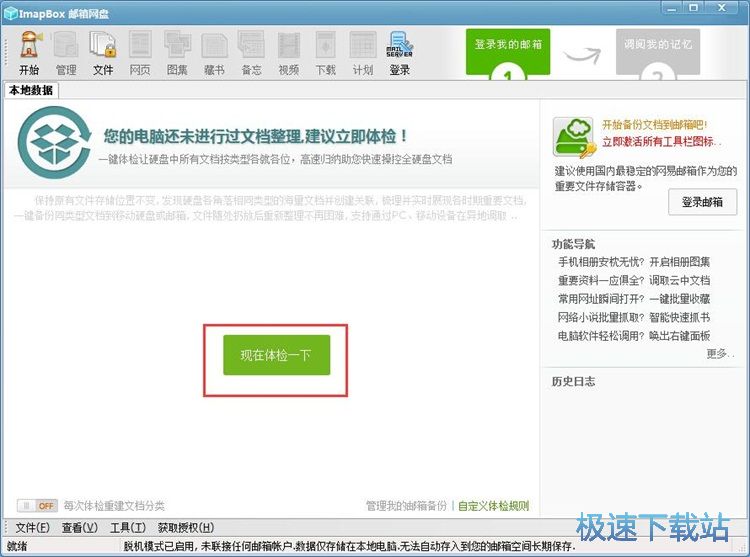This screenshot has height=557, width=750.
Task: Click the 智能快速抓书 navigation link
Action: (x=680, y=317)
